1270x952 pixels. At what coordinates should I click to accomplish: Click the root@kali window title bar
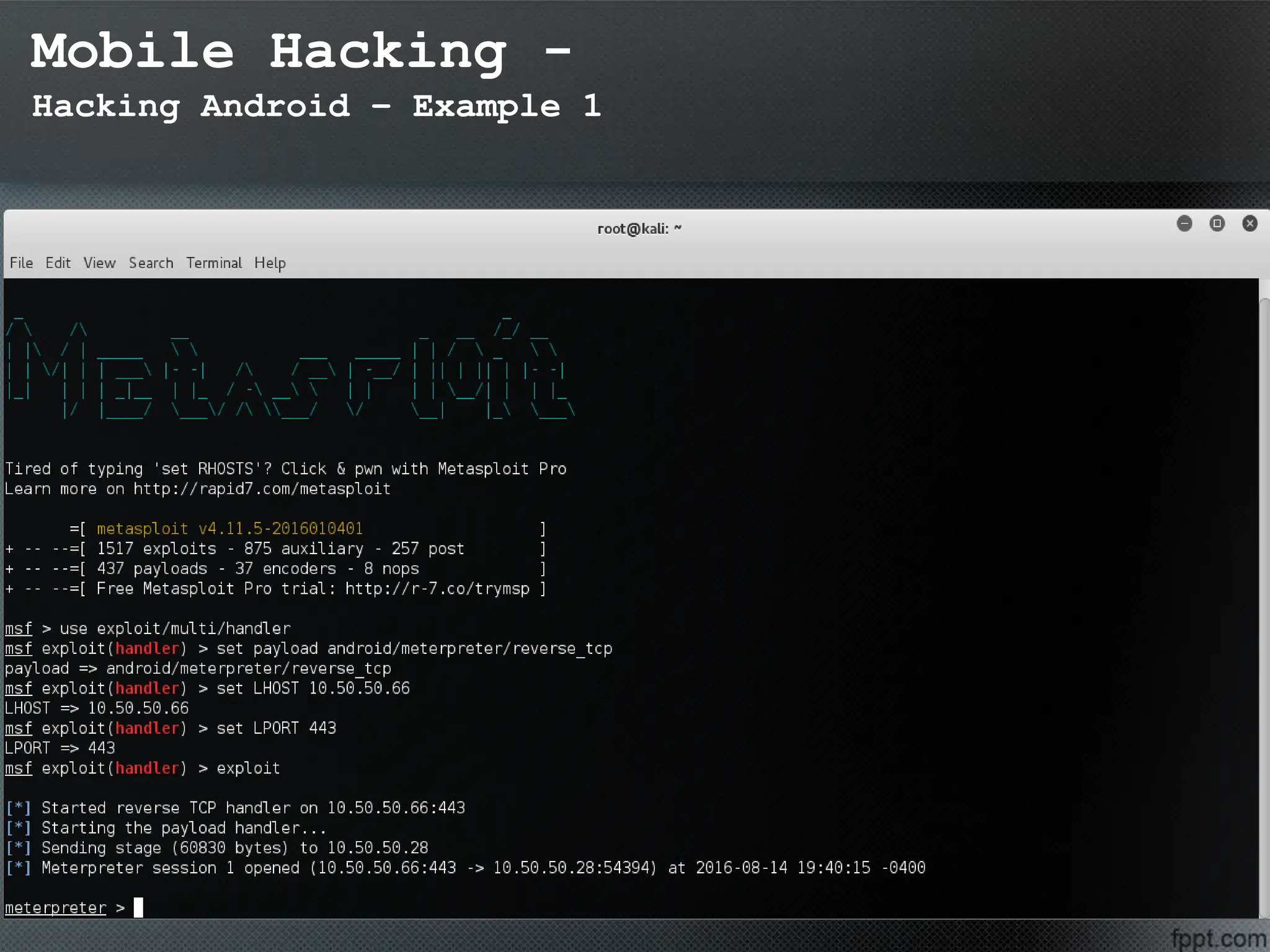[x=639, y=229]
